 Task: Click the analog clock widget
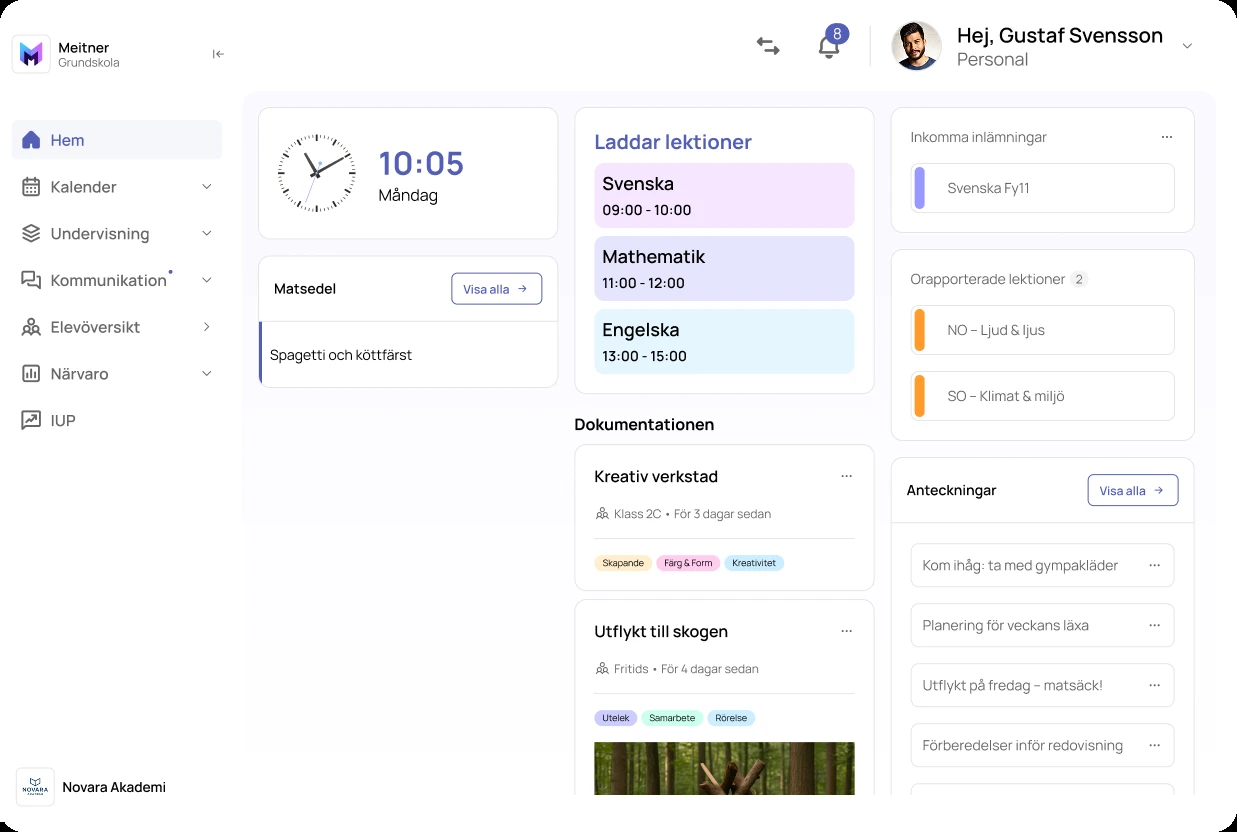pyautogui.click(x=316, y=173)
